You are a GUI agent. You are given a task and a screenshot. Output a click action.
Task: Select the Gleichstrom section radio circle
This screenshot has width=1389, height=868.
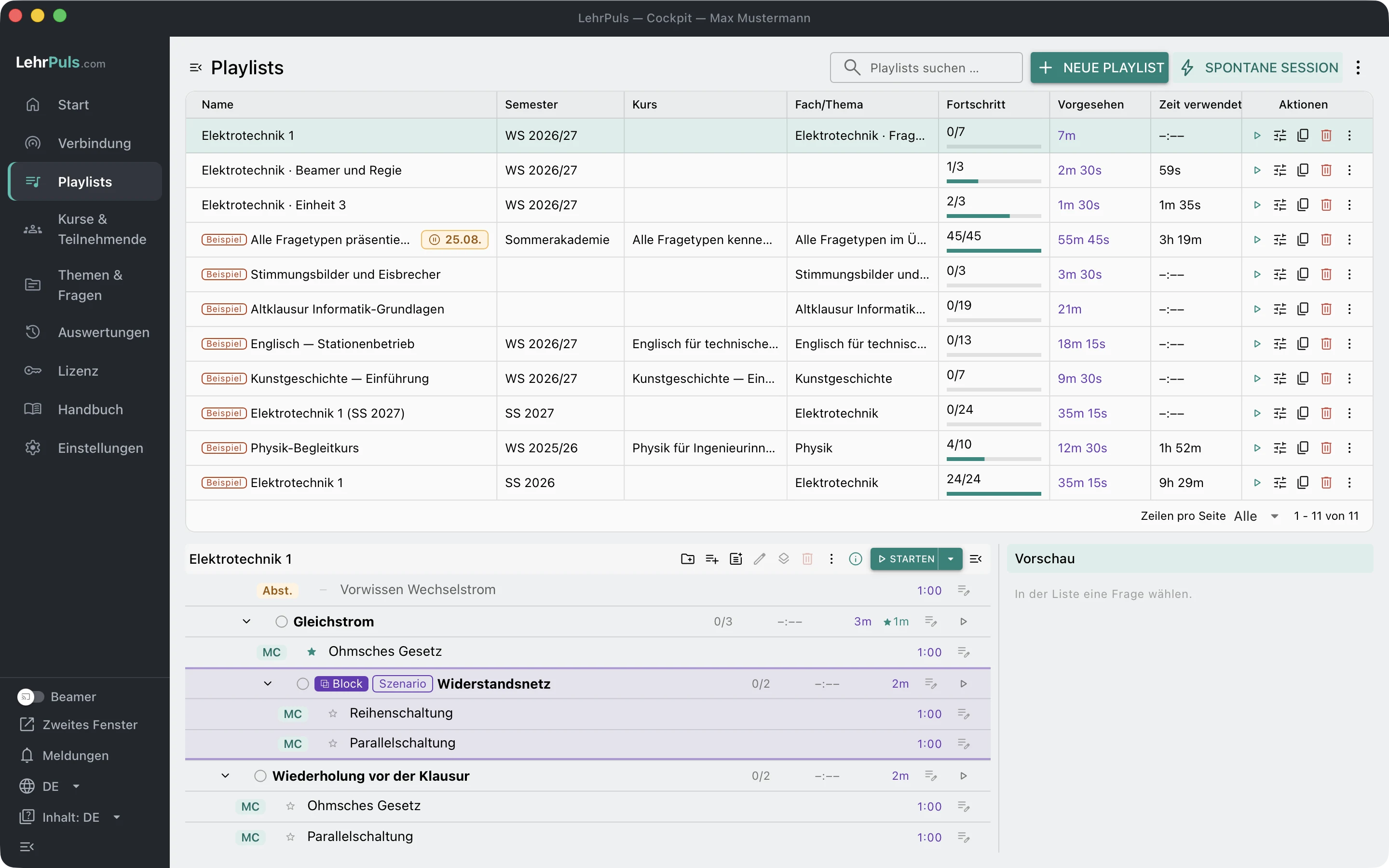pos(281,622)
